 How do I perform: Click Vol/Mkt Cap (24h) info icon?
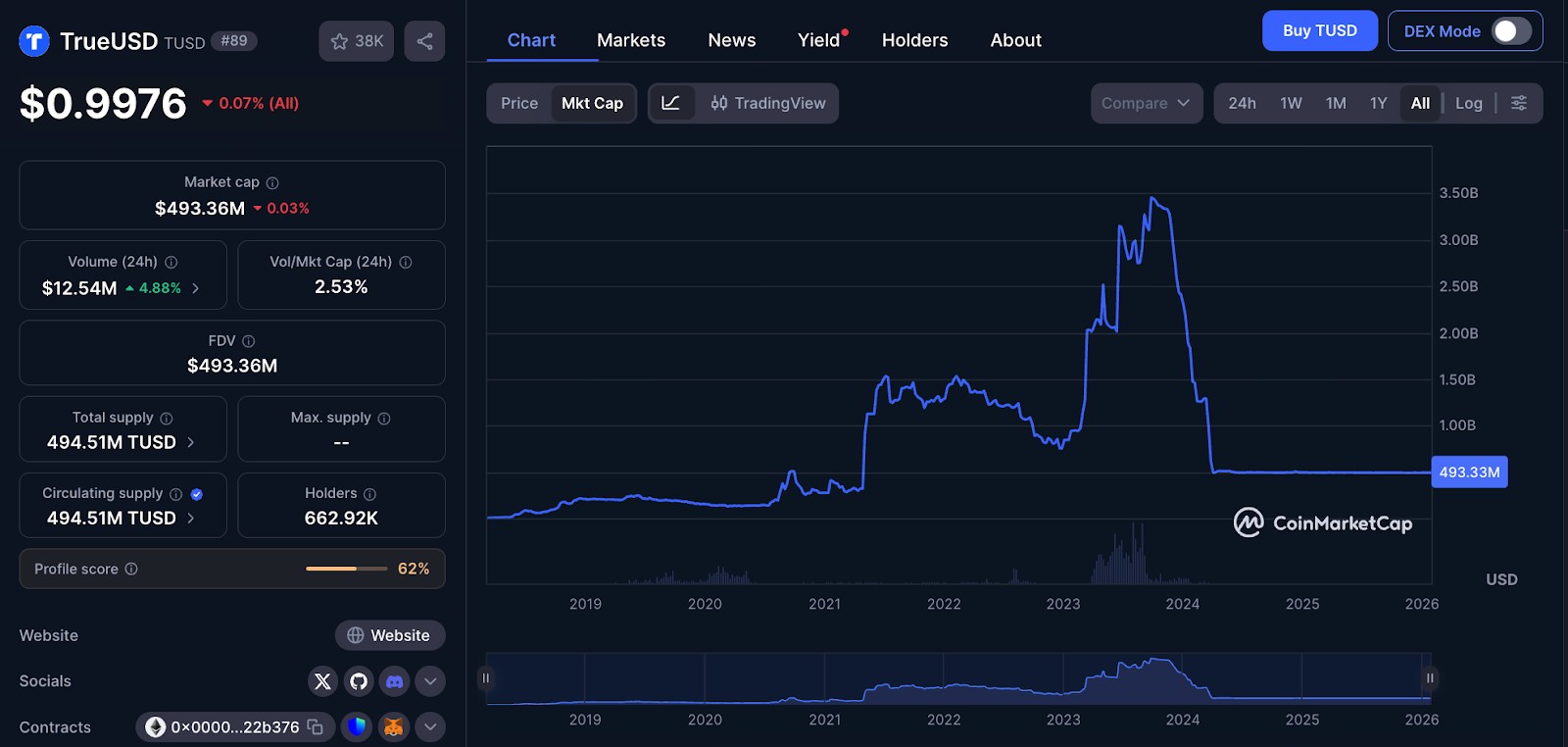(x=406, y=262)
